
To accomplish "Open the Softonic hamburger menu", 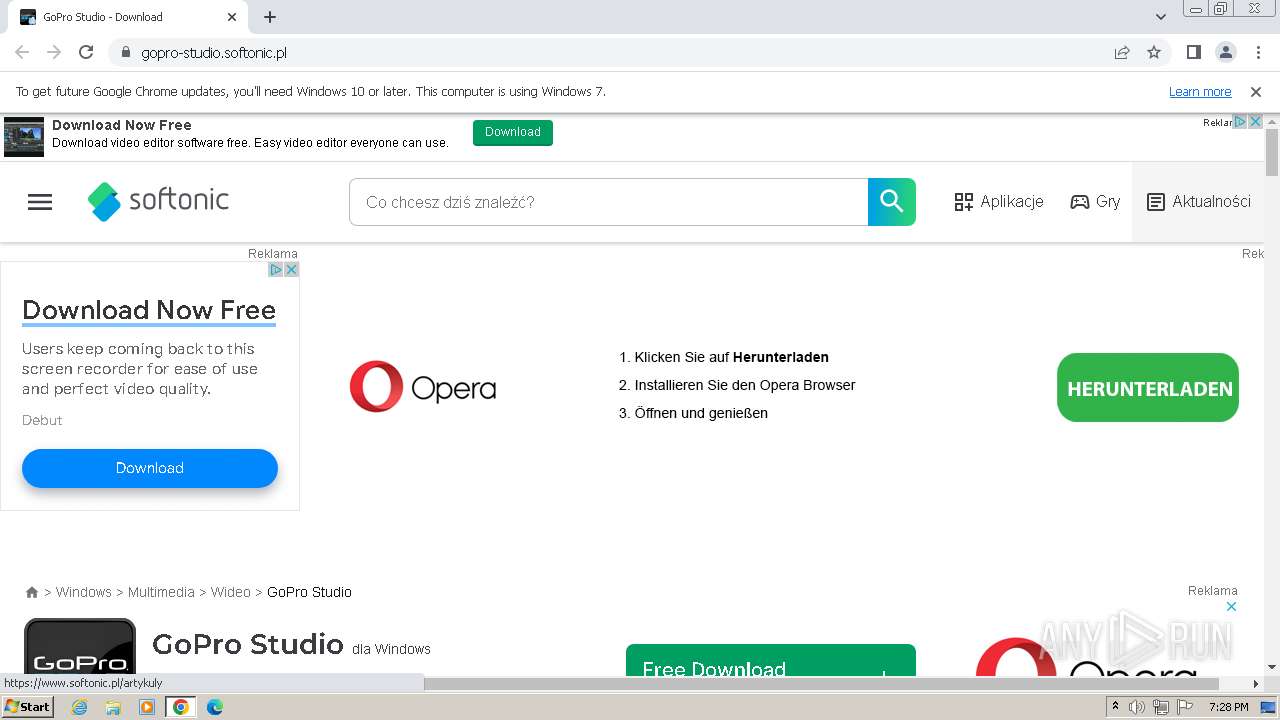I will coord(40,202).
